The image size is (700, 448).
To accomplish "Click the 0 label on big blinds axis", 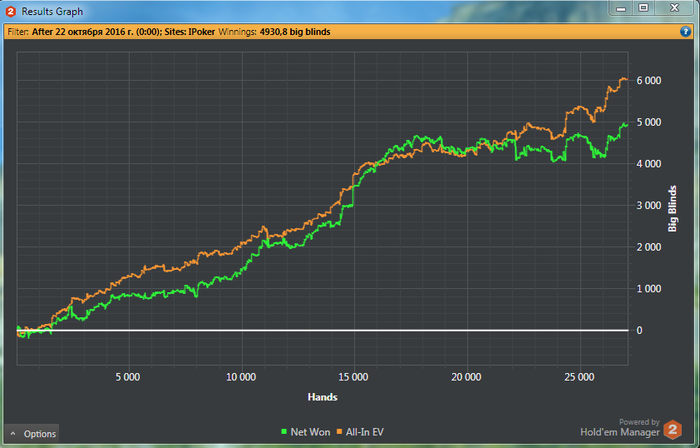I will pyautogui.click(x=639, y=330).
